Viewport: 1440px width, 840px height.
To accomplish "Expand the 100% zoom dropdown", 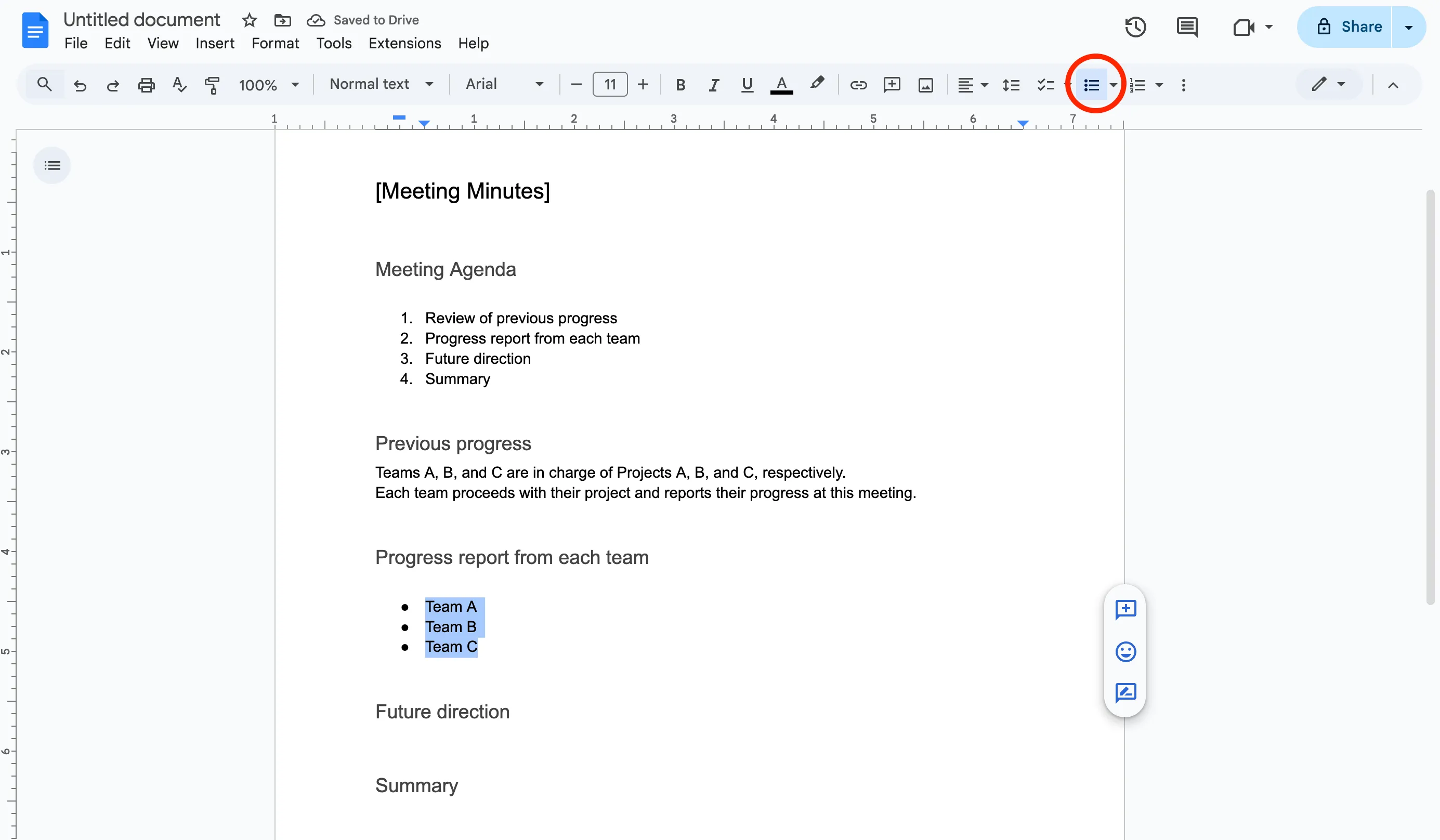I will (269, 85).
